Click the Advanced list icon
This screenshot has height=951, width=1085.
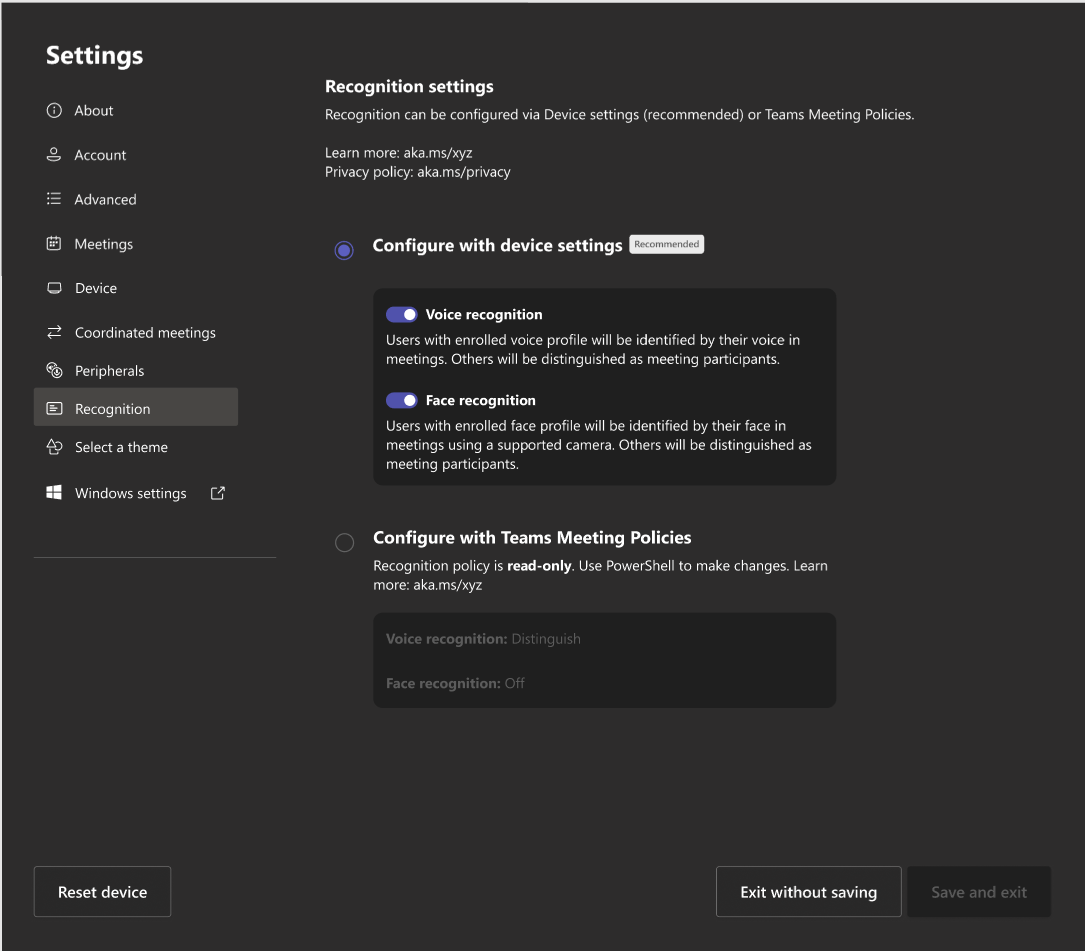pyautogui.click(x=54, y=199)
